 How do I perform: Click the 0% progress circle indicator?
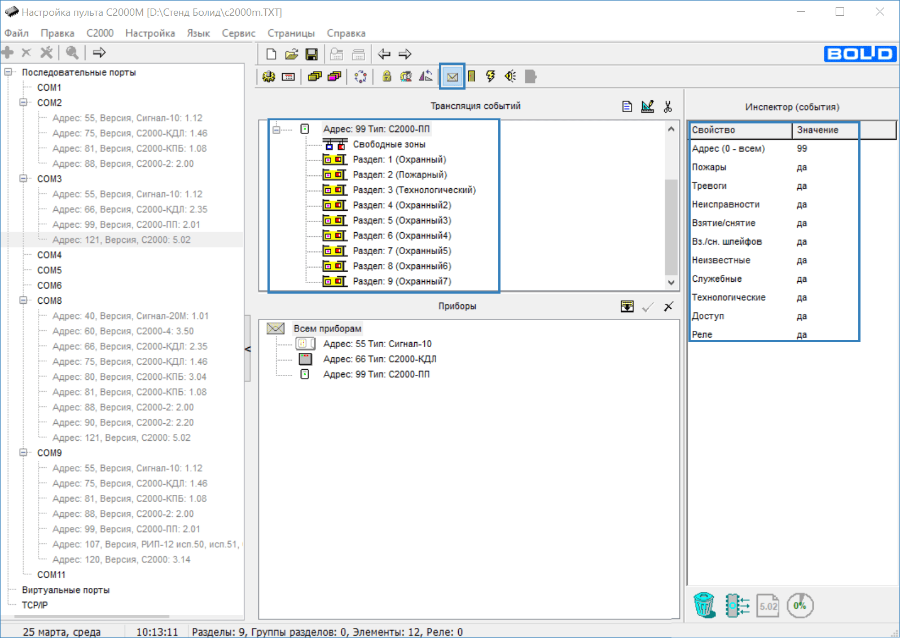tap(800, 605)
